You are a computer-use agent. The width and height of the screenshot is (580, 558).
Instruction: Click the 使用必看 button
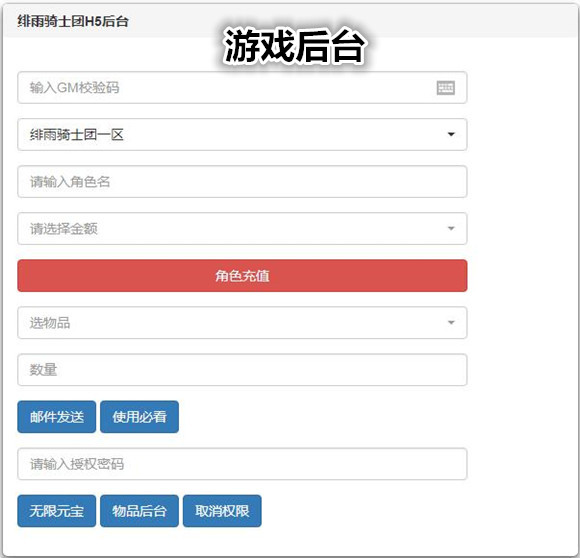[139, 417]
